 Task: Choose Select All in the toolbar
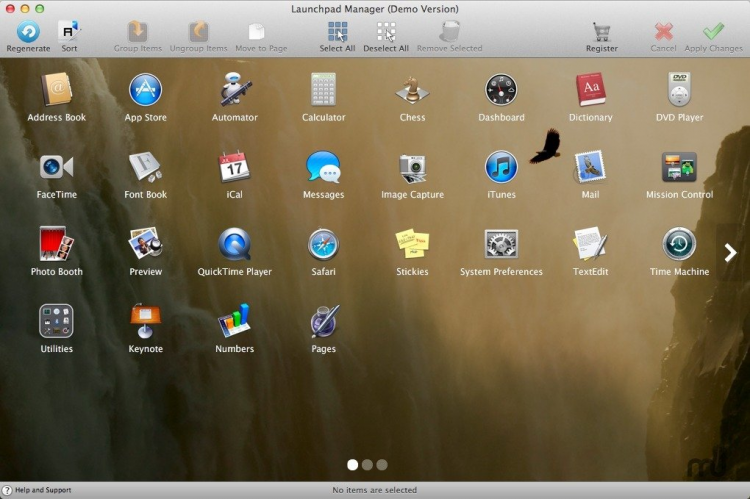click(x=337, y=36)
